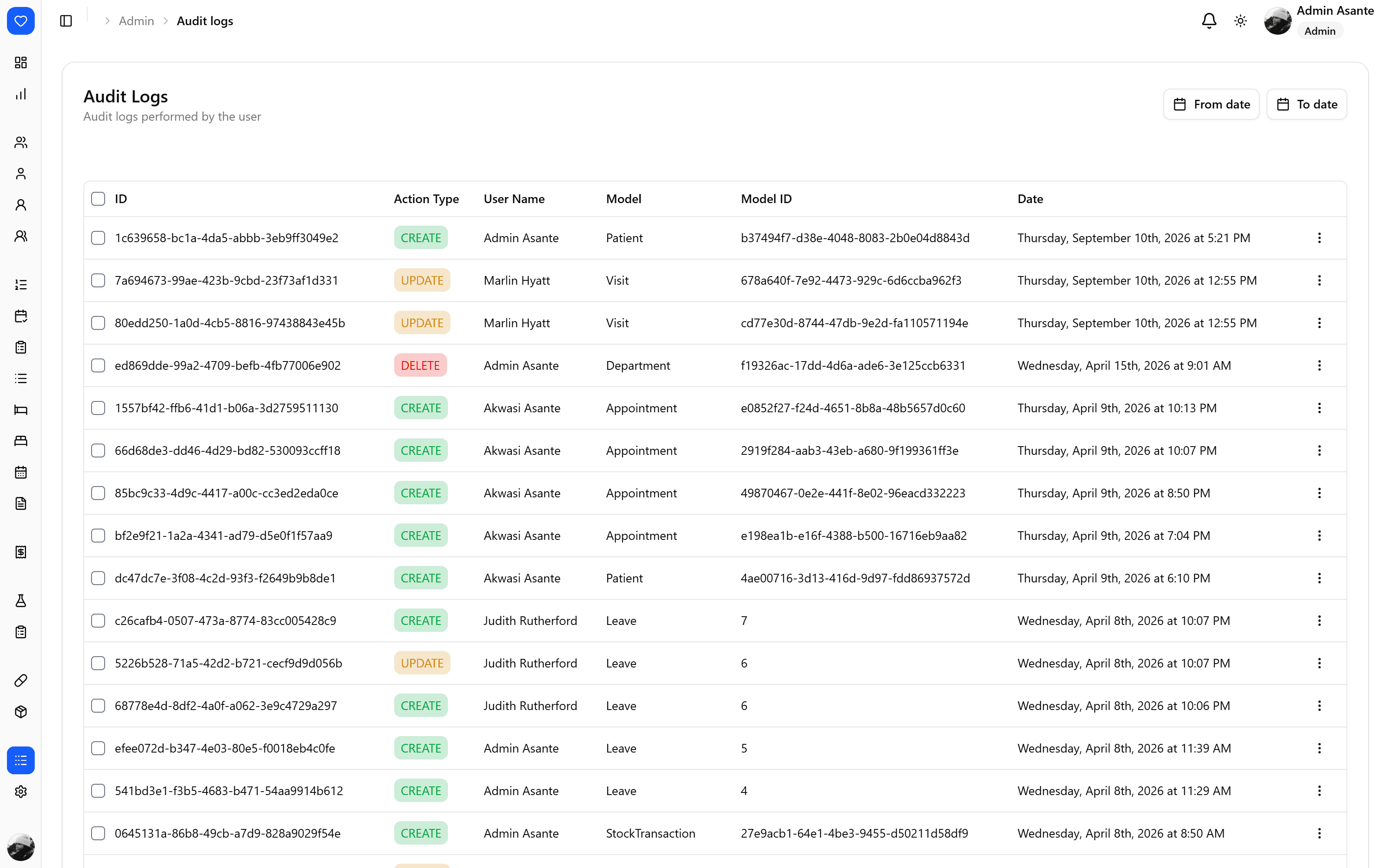
Task: Click the Action Type column header
Action: (x=426, y=199)
